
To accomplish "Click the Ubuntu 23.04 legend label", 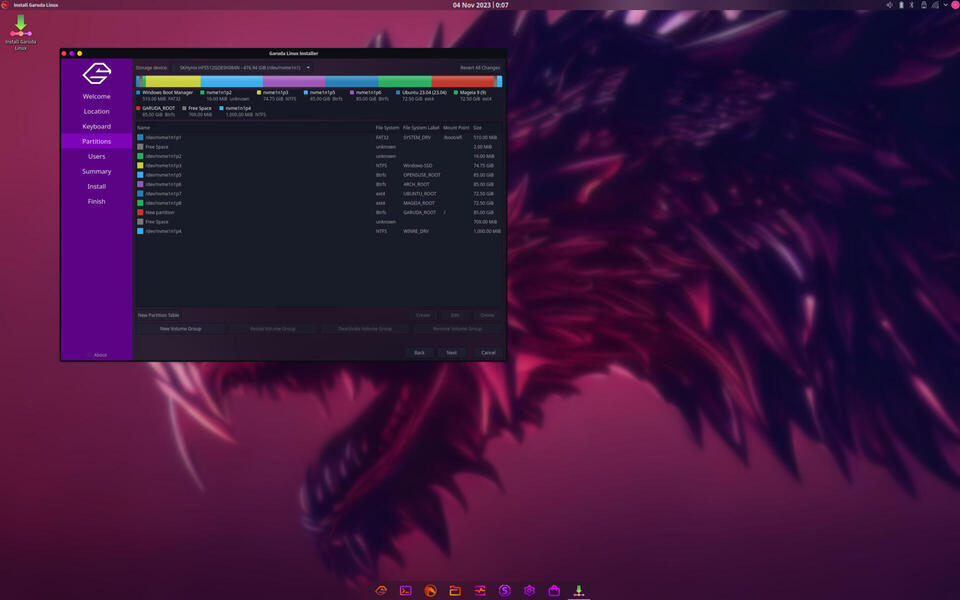I will (x=424, y=92).
